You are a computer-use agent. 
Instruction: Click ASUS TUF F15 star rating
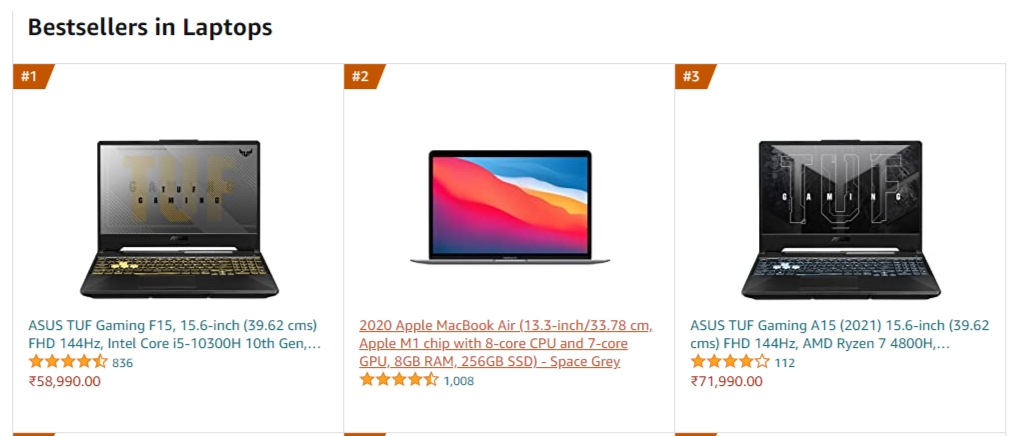pos(68,362)
